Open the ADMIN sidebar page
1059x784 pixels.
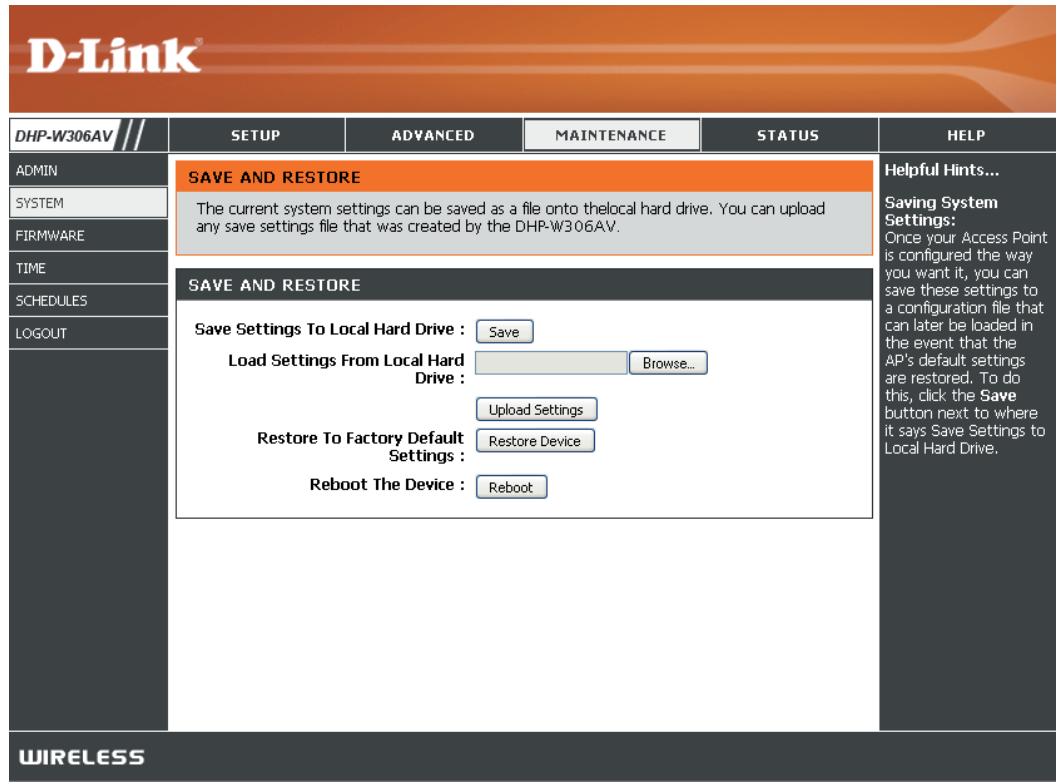pos(88,171)
